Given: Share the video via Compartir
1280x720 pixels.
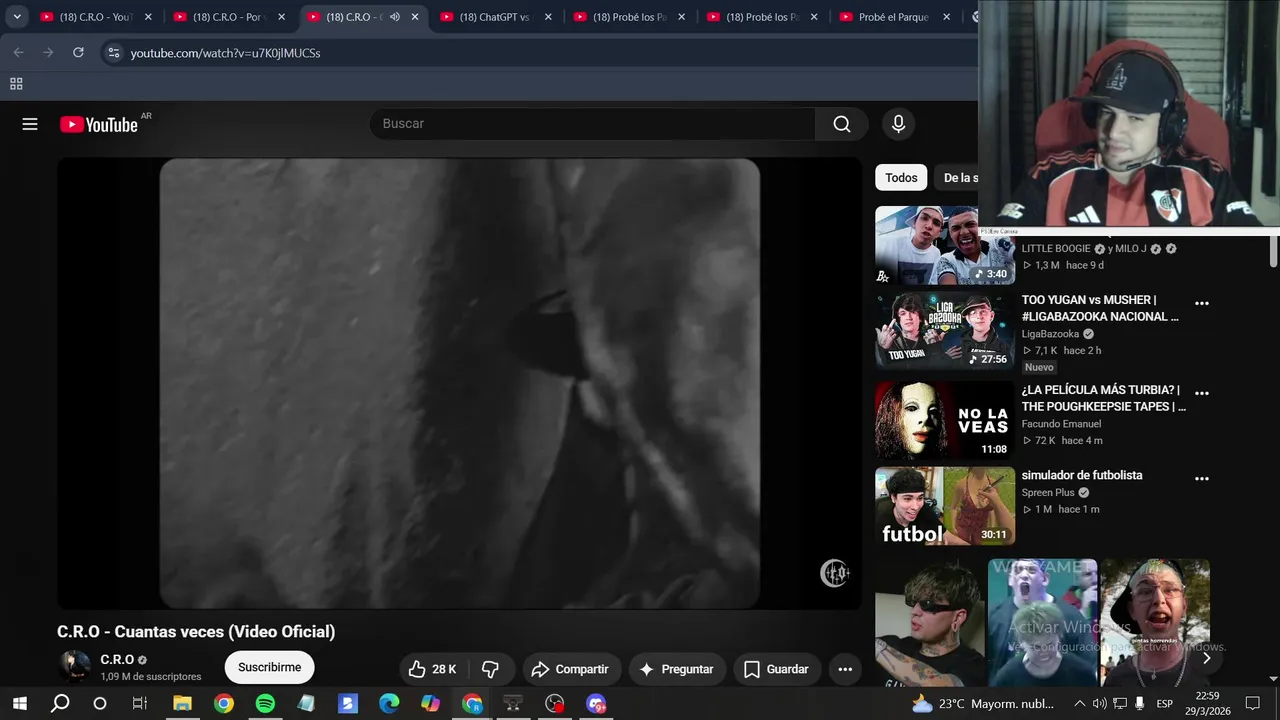Looking at the screenshot, I should [570, 669].
